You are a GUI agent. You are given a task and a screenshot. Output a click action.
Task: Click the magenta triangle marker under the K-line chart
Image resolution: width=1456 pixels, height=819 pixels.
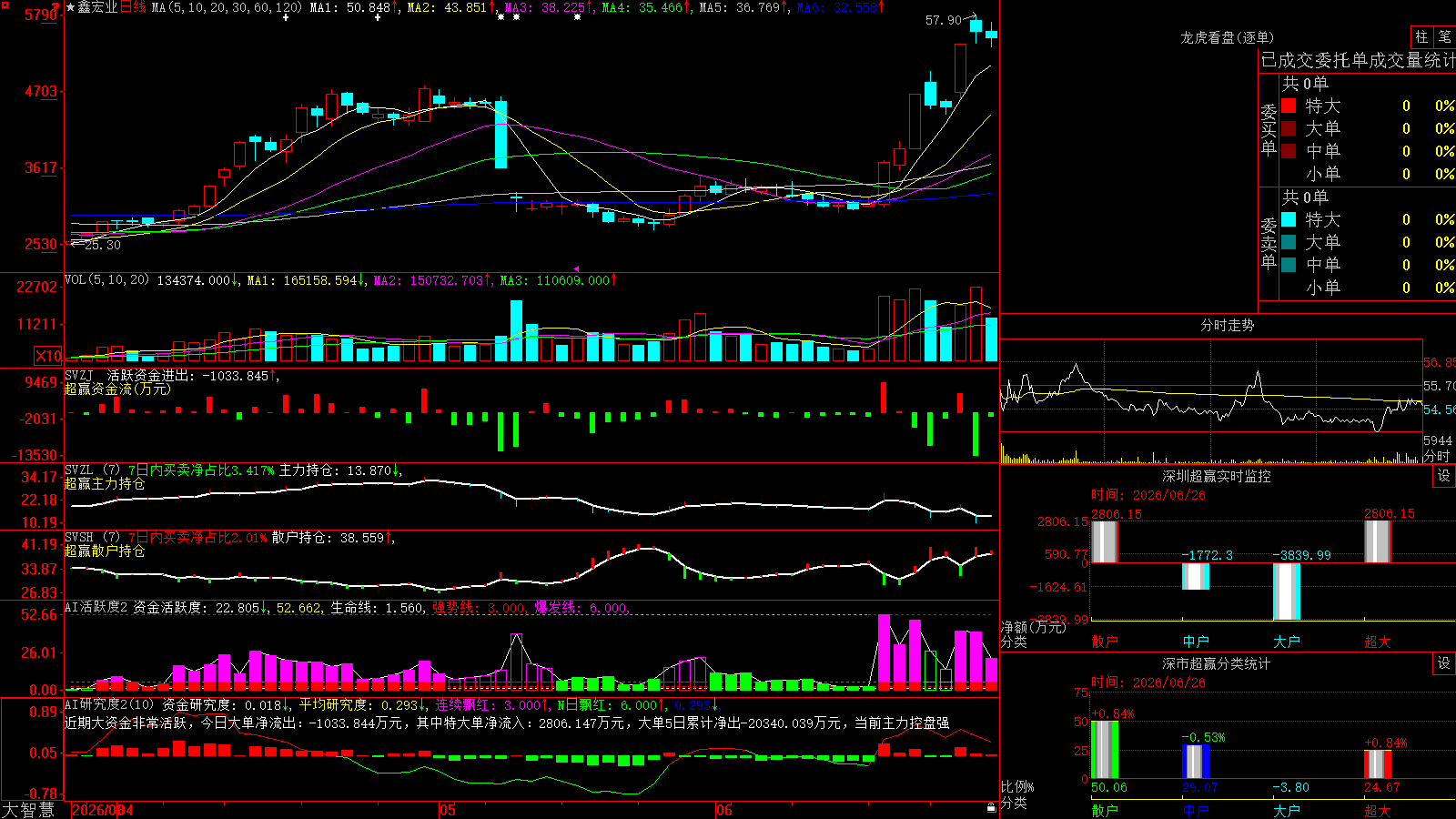576,269
